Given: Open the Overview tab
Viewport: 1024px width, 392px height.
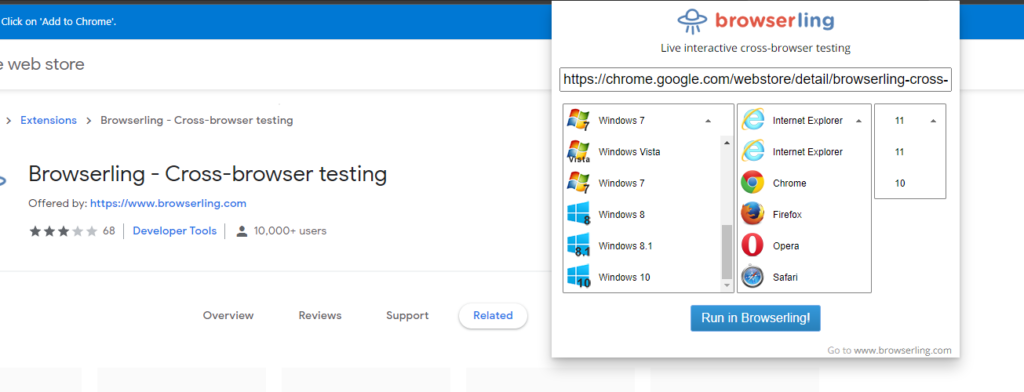Looking at the screenshot, I should click(228, 316).
